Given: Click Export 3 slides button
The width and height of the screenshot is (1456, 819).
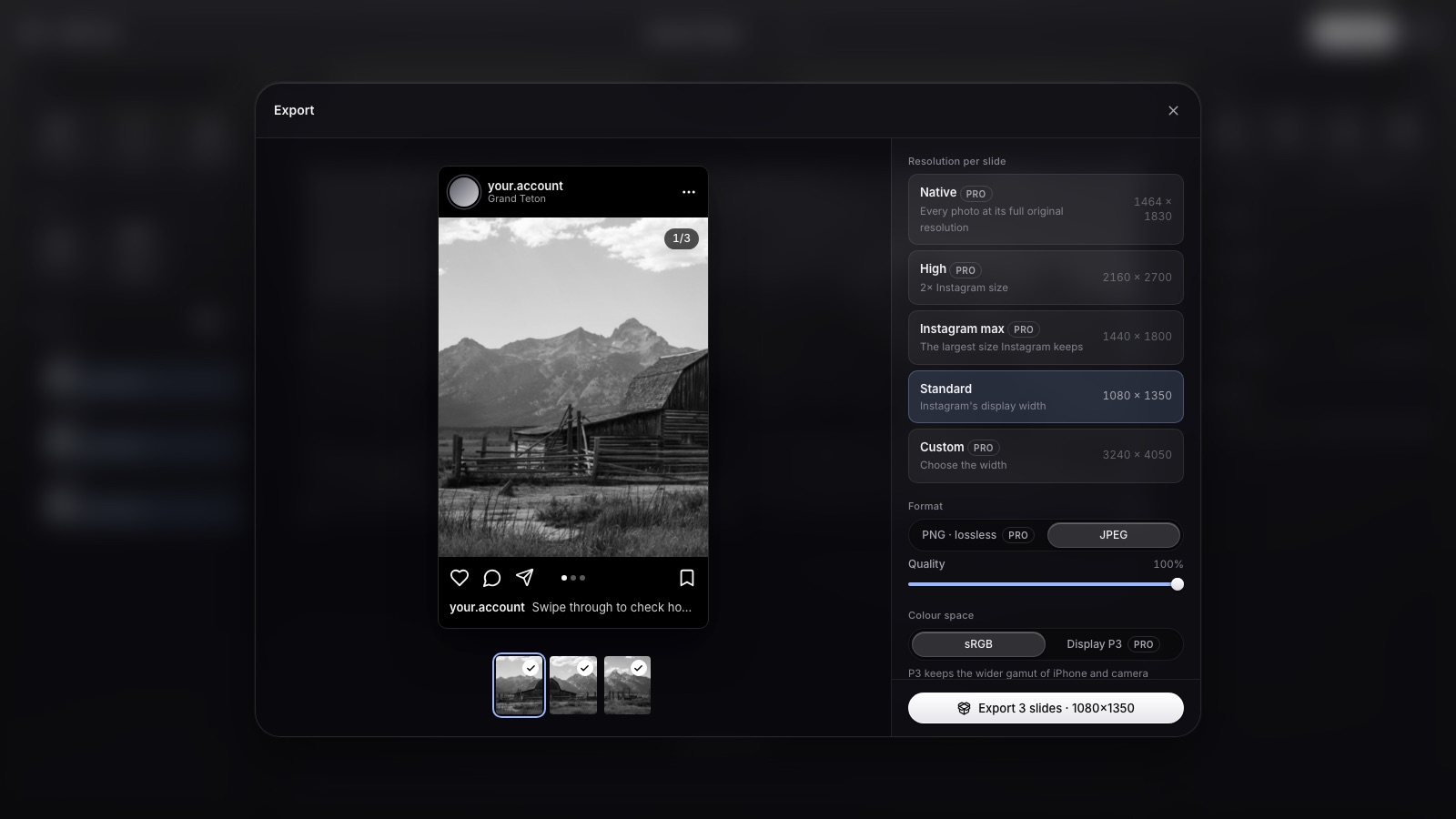Looking at the screenshot, I should (1046, 708).
